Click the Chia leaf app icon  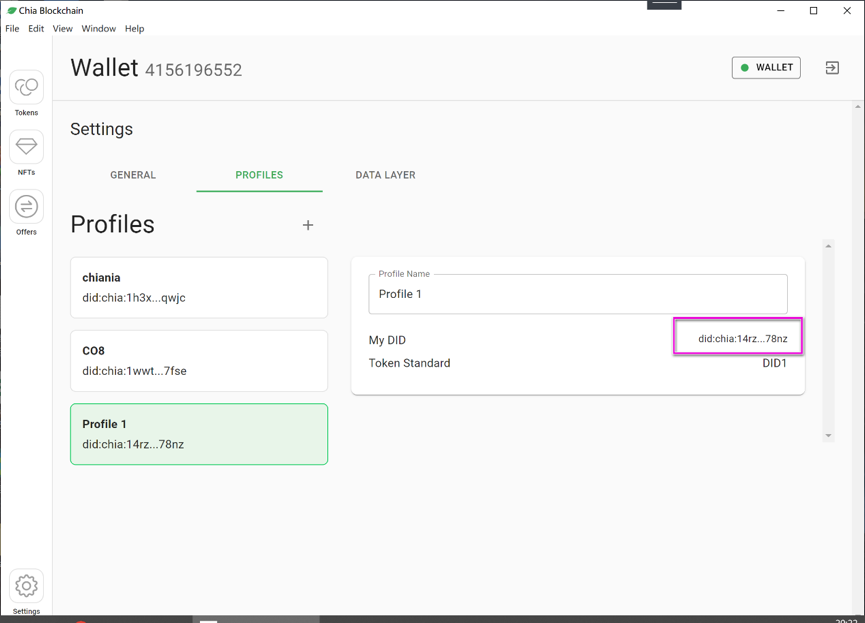(11, 10)
